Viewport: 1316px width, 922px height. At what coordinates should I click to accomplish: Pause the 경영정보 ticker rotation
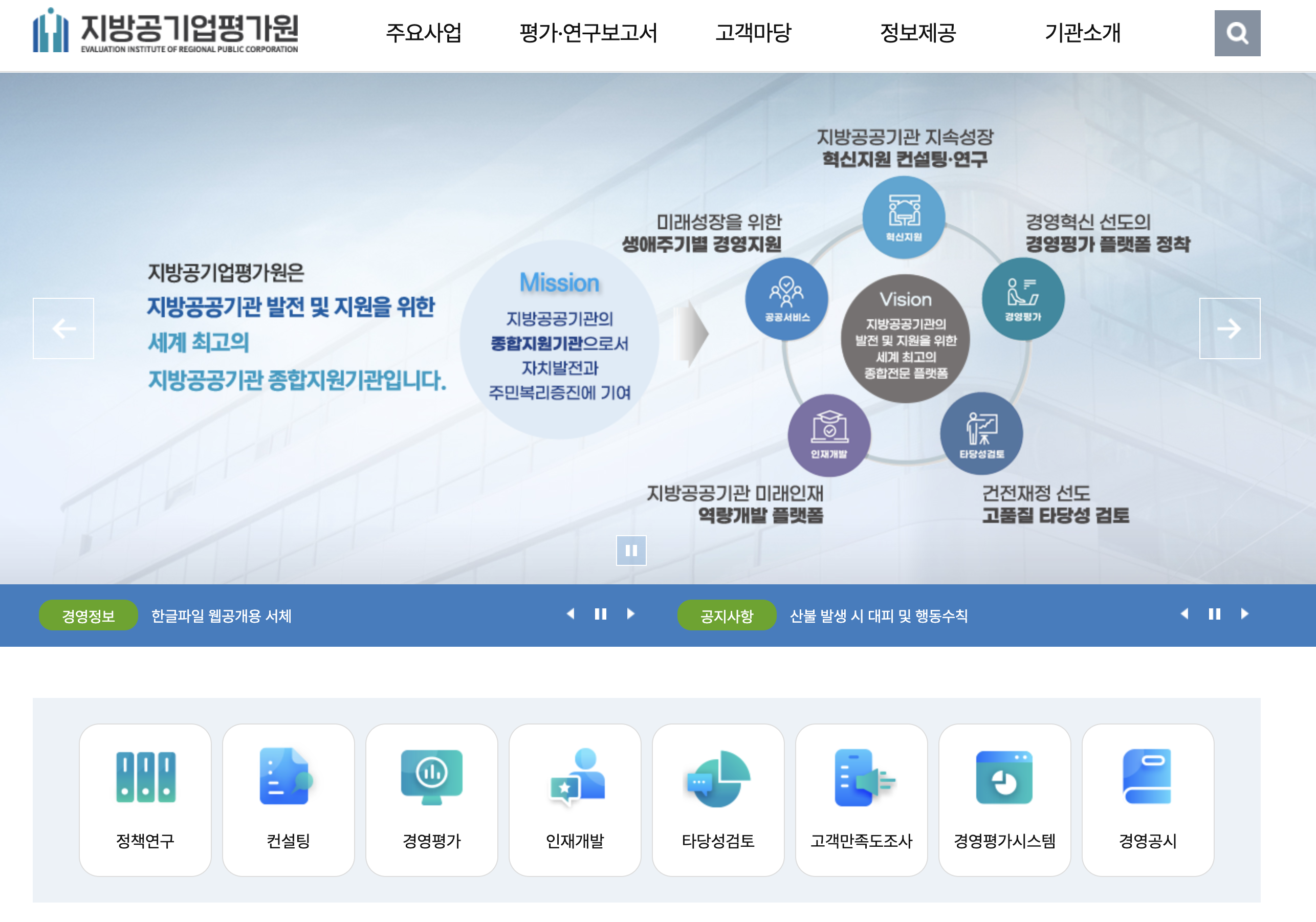click(600, 613)
